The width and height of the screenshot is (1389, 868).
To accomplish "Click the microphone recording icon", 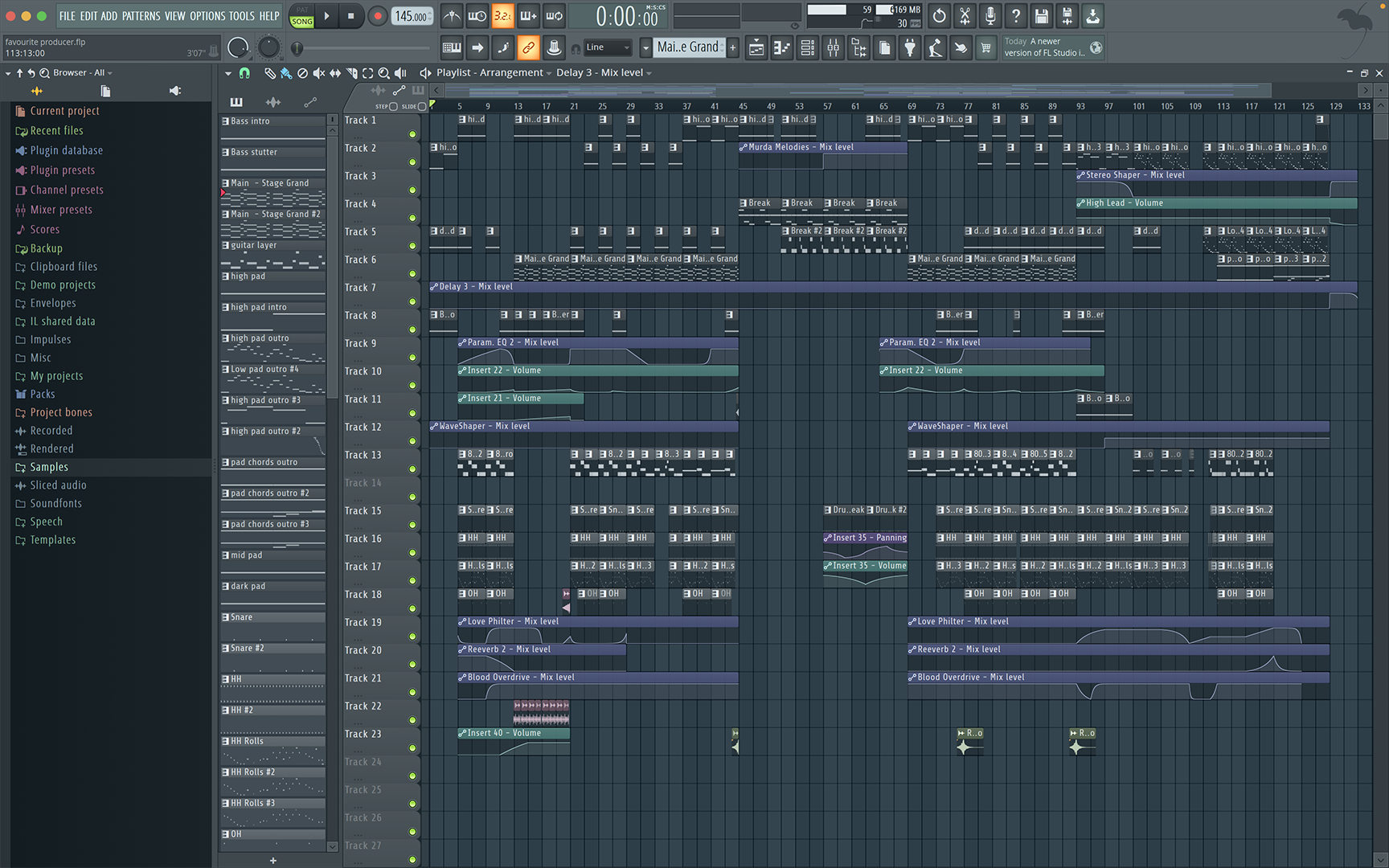I will [x=990, y=16].
